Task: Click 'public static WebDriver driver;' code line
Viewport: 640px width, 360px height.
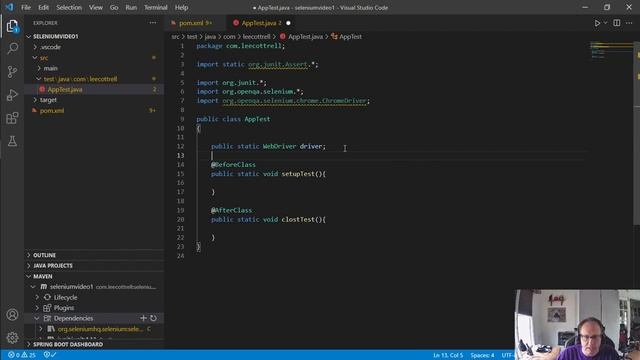Action: 268,146
